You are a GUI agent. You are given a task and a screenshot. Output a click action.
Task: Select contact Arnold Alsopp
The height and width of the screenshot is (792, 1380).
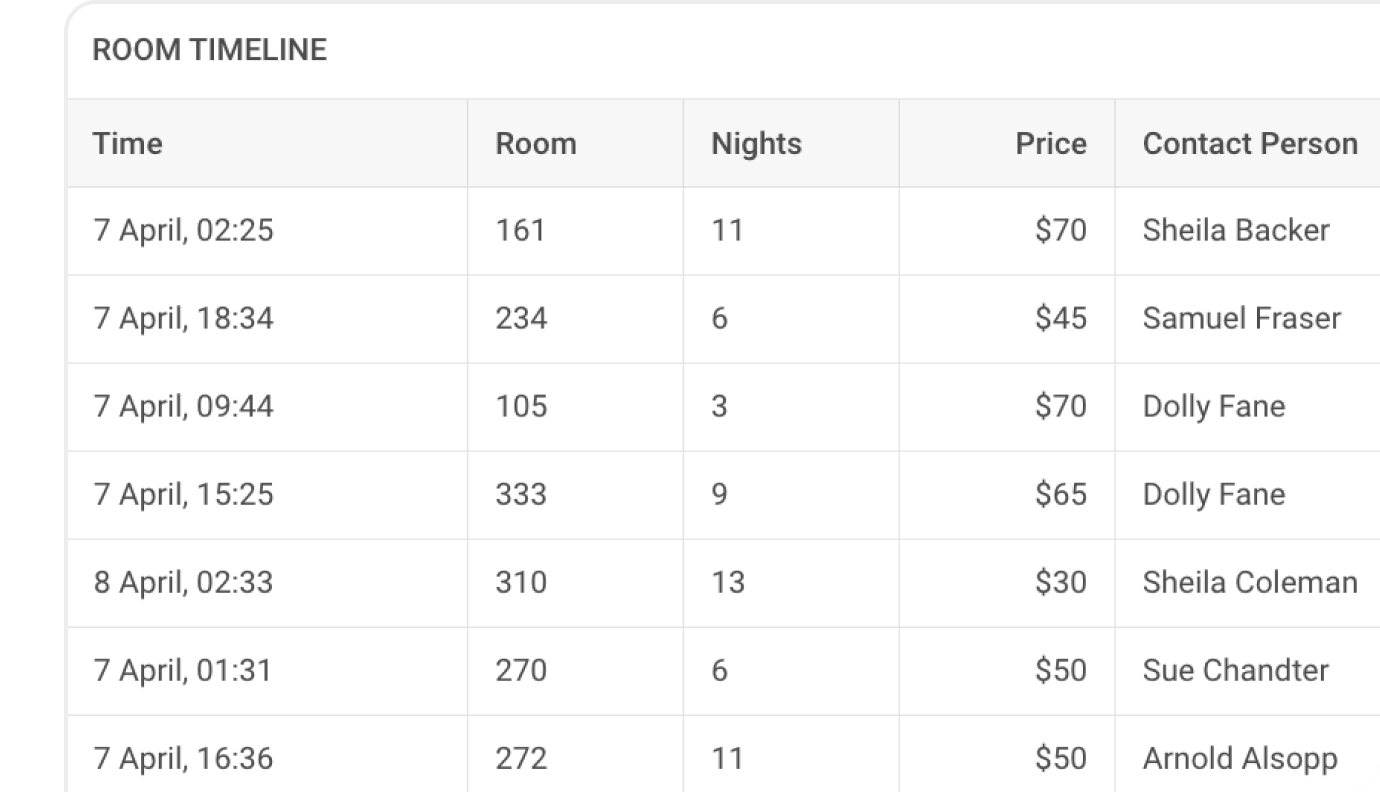1240,759
